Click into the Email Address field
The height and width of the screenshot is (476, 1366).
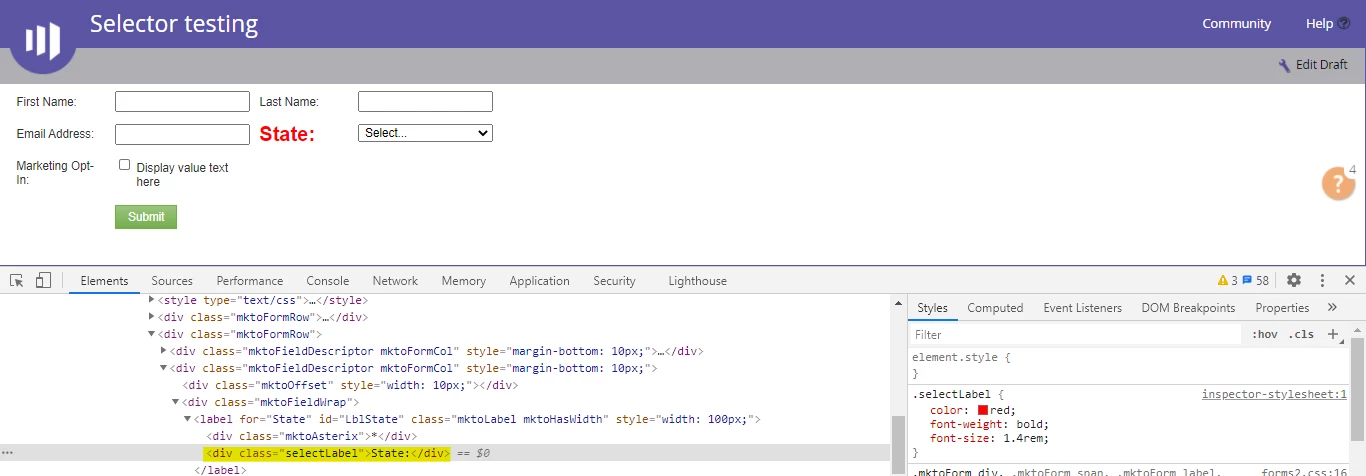tap(182, 134)
